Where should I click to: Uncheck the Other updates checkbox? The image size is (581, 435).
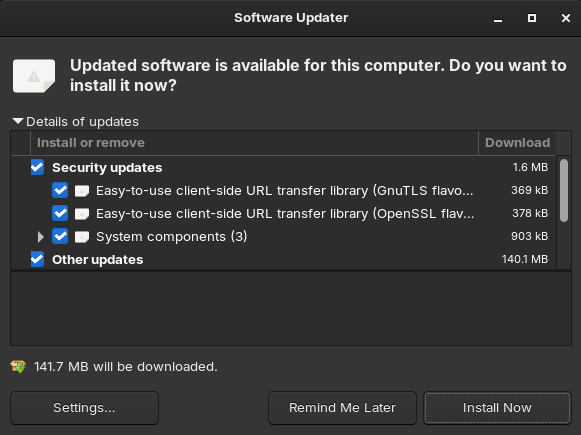click(x=37, y=259)
